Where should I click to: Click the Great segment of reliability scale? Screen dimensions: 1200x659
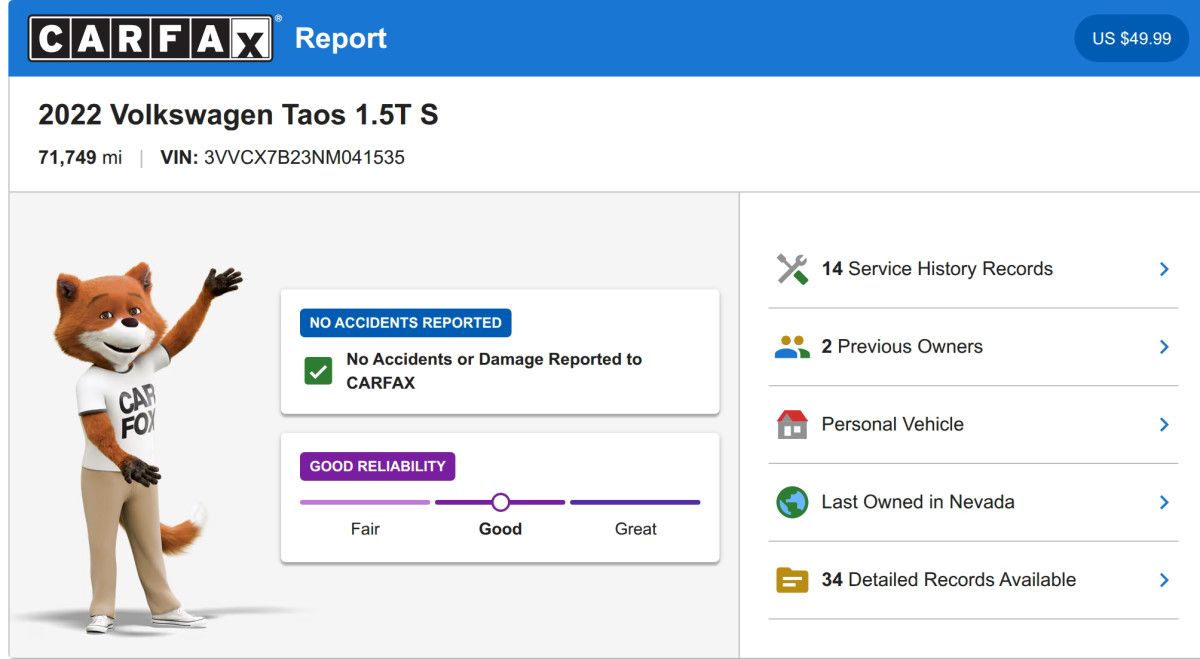pyautogui.click(x=635, y=502)
